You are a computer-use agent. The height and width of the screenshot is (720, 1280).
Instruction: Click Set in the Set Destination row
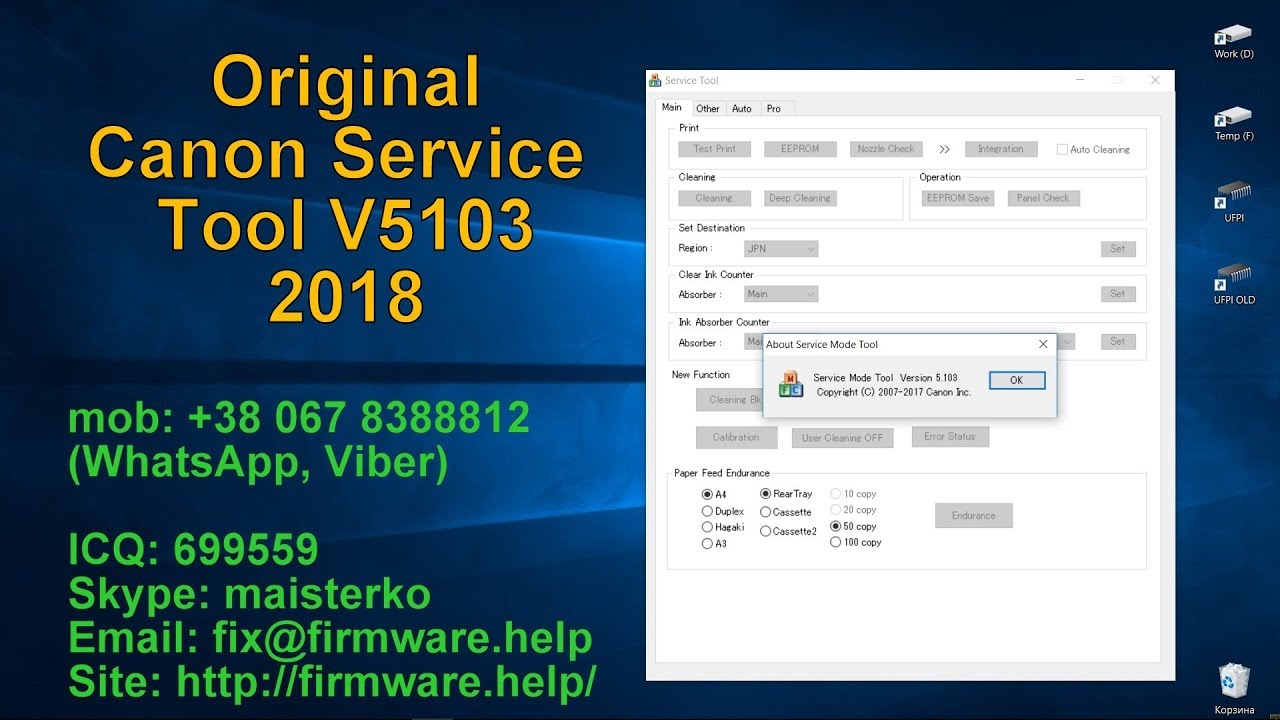[1118, 248]
